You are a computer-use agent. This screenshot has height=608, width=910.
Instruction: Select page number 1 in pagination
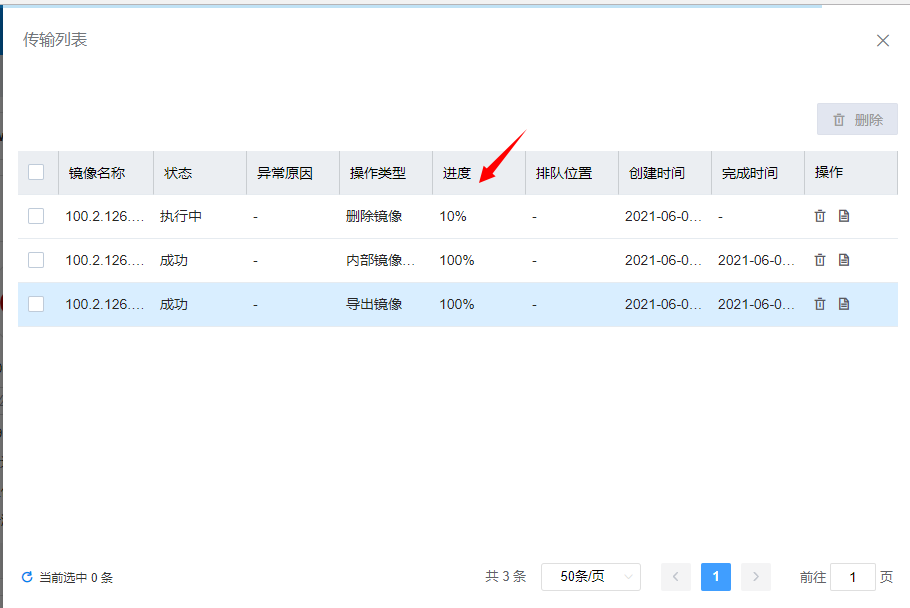point(716,576)
